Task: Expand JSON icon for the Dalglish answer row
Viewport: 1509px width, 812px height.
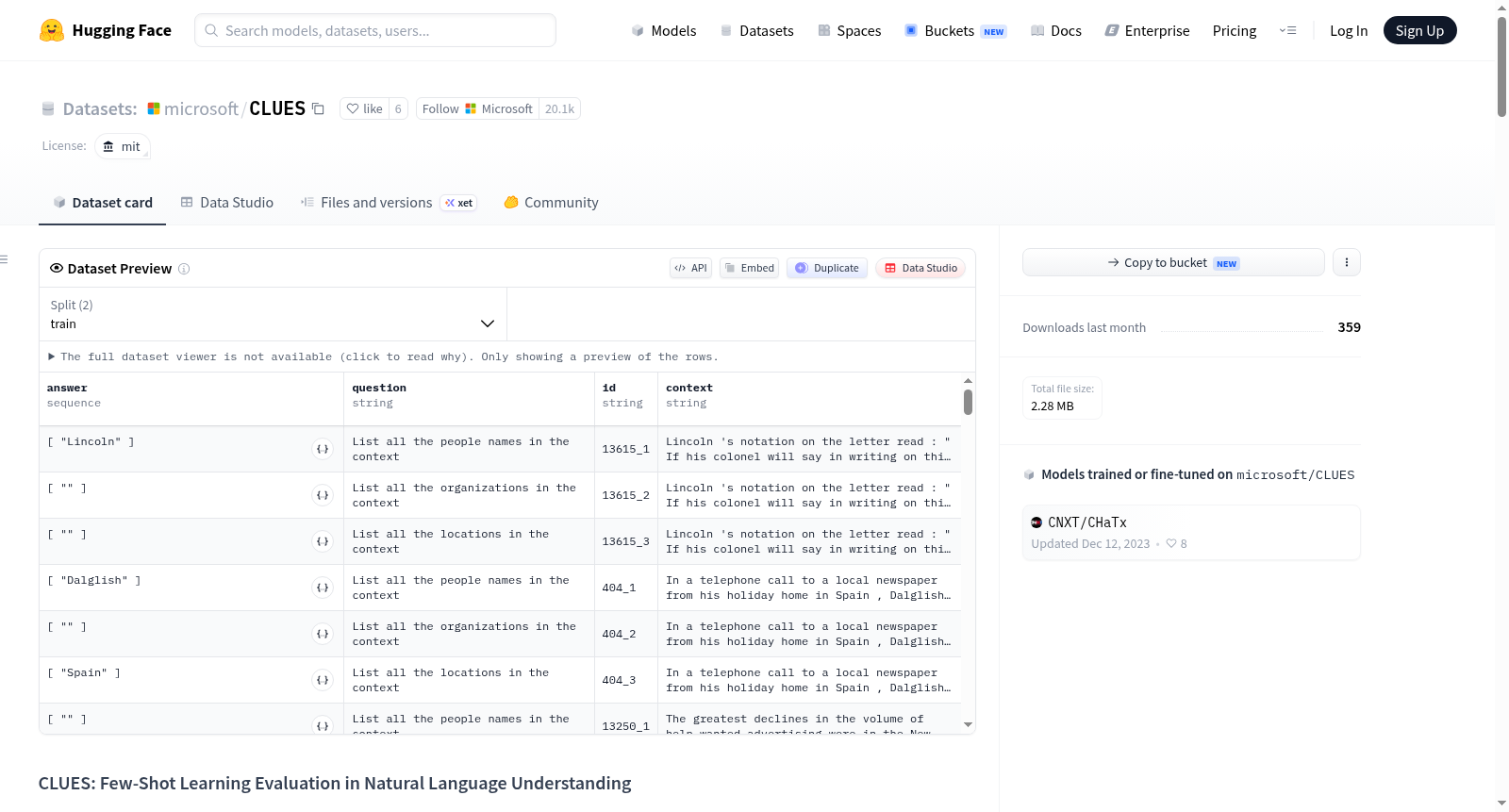Action: point(323,588)
